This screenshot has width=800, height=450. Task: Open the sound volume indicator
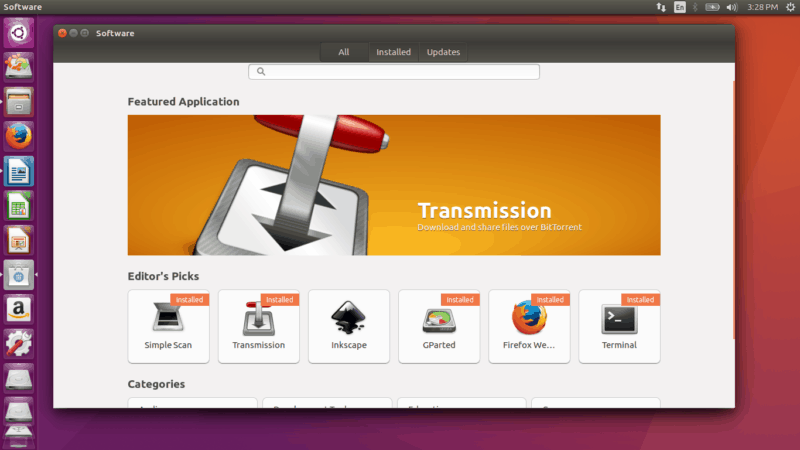732,7
